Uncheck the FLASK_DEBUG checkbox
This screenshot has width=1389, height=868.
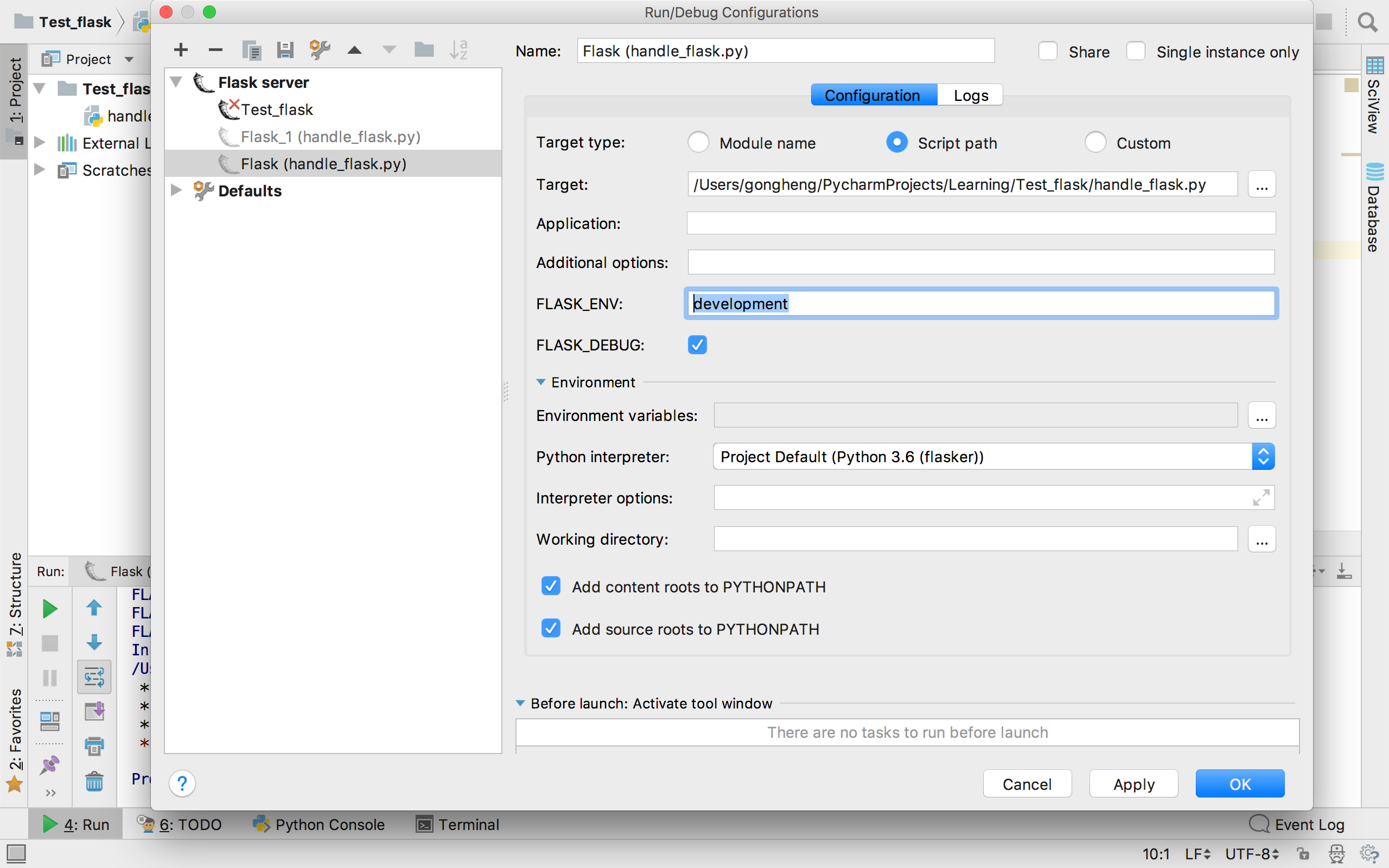tap(697, 345)
